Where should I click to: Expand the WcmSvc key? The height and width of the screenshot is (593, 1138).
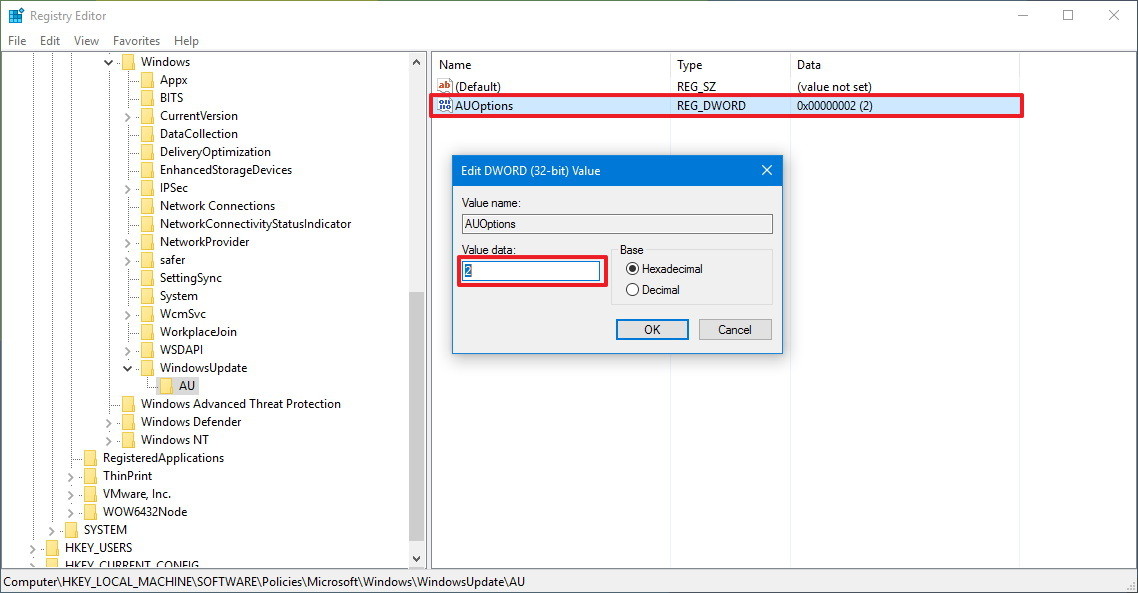click(x=128, y=314)
